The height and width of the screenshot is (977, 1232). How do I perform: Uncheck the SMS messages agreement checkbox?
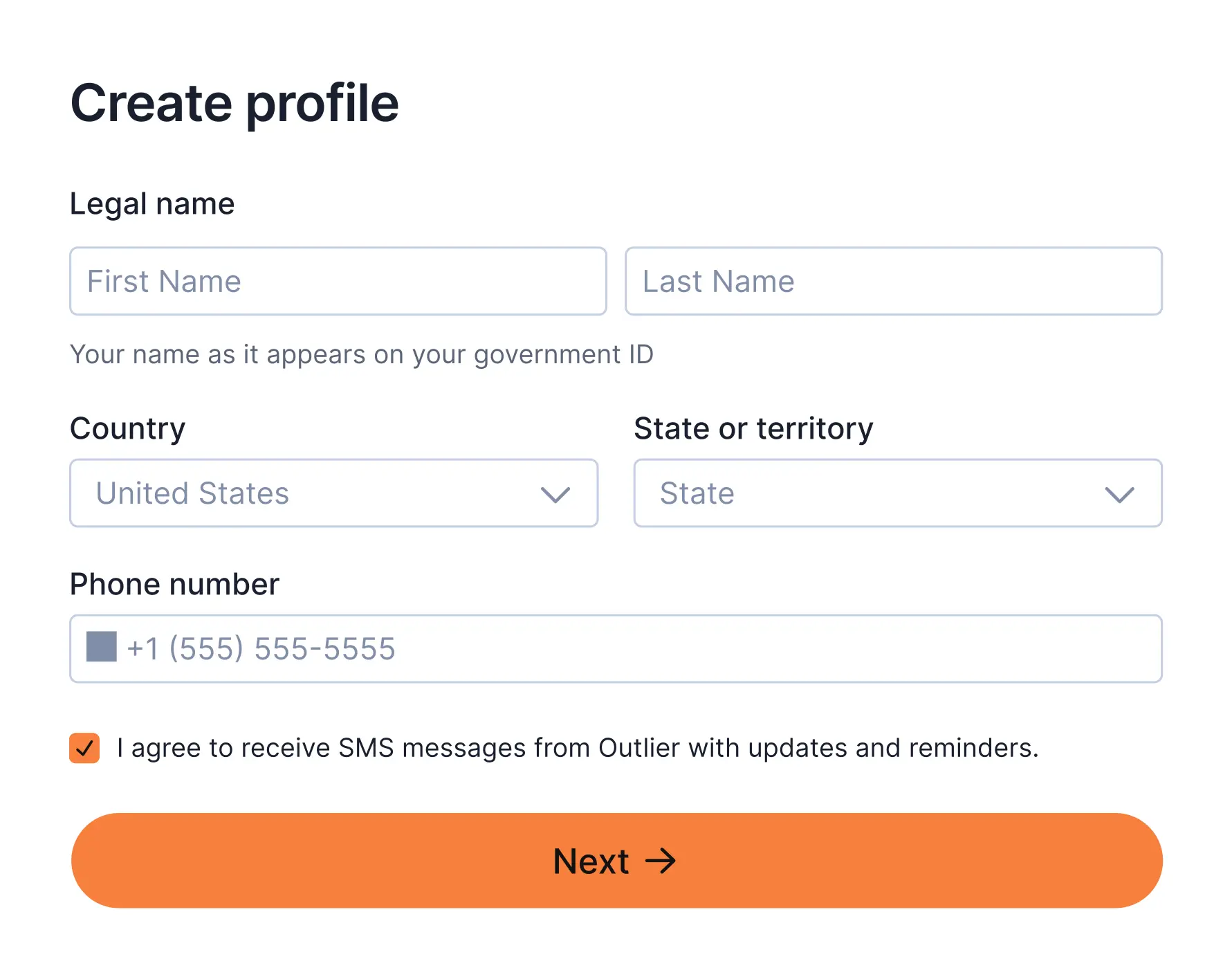point(84,748)
